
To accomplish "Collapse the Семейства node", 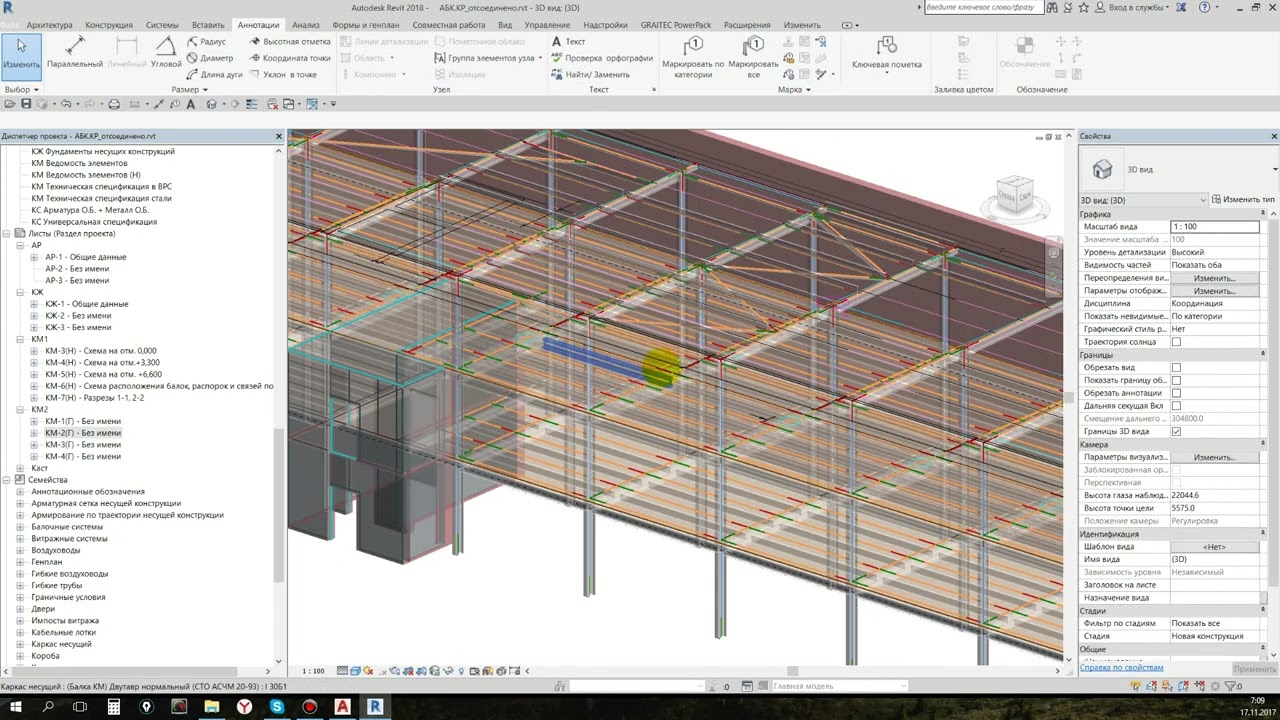I will click(7, 480).
